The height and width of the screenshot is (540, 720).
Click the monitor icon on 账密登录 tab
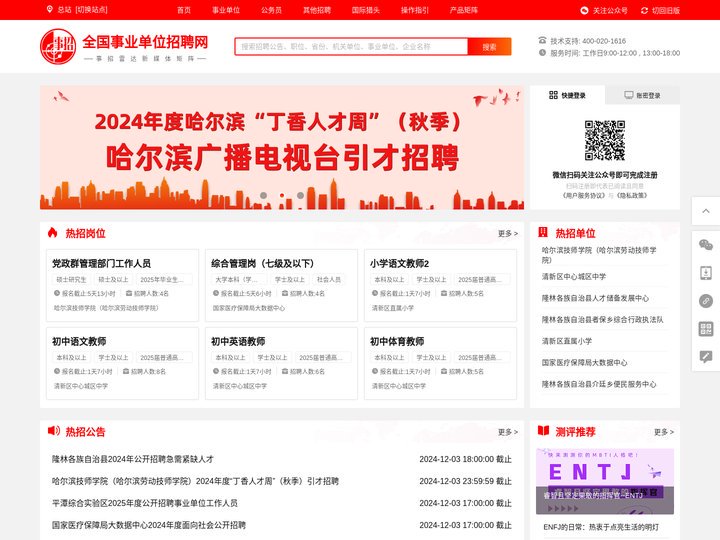629,95
